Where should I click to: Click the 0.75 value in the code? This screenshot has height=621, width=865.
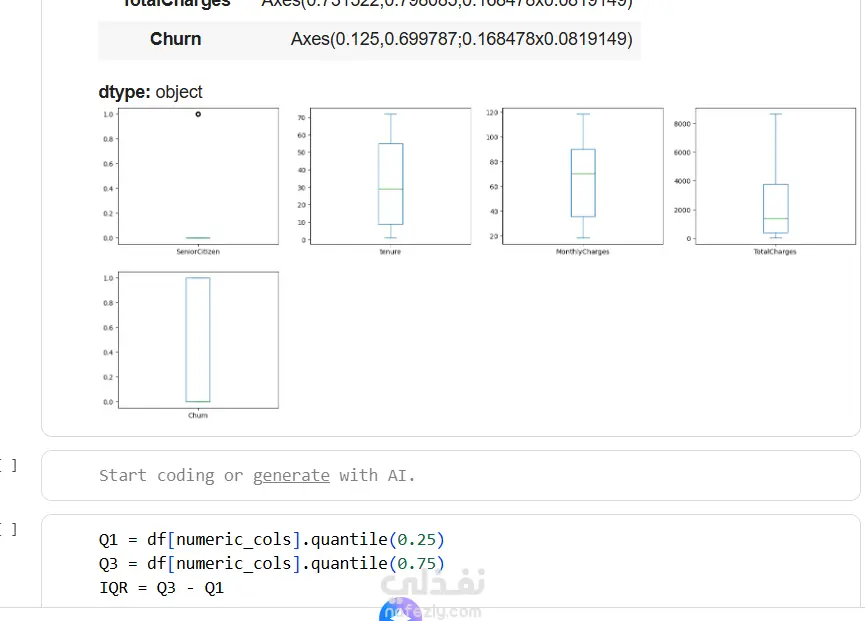(416, 564)
